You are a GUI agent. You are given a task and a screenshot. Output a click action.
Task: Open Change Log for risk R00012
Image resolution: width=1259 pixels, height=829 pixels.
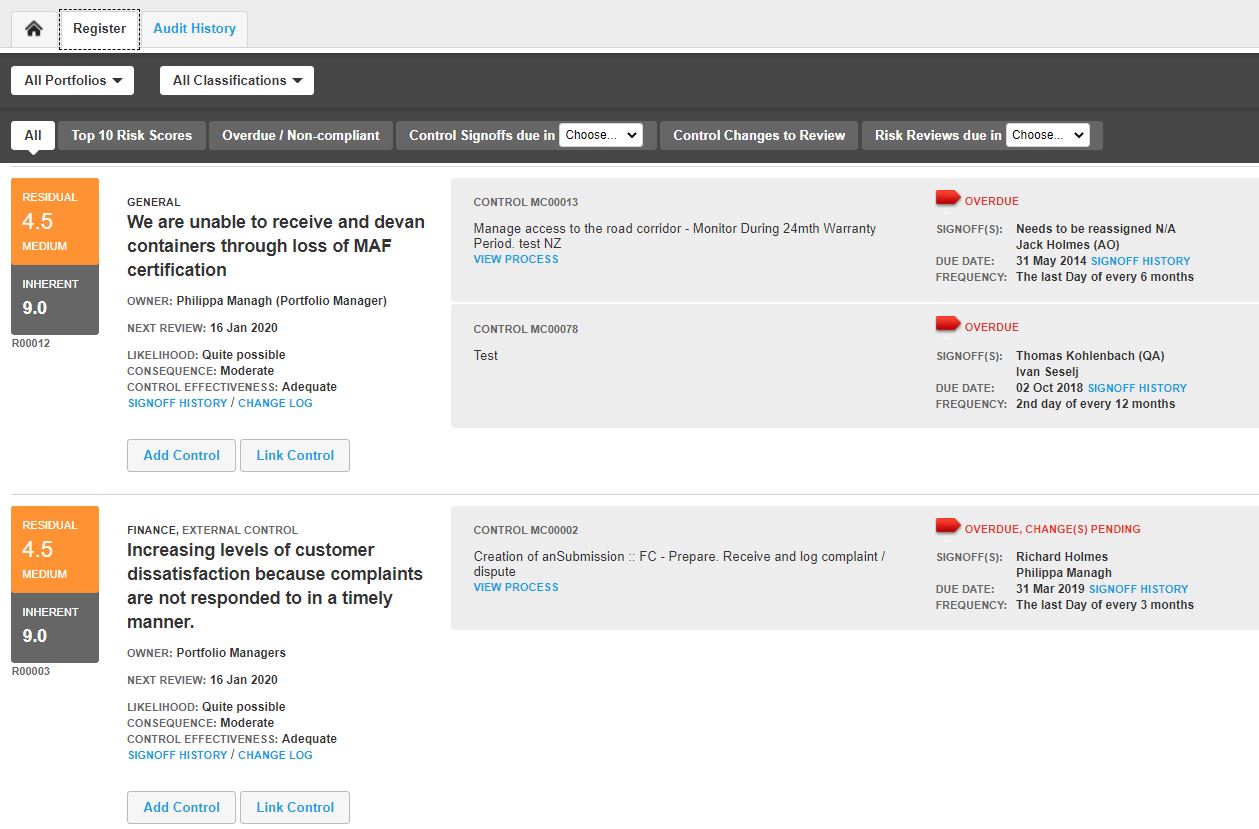pyautogui.click(x=275, y=403)
